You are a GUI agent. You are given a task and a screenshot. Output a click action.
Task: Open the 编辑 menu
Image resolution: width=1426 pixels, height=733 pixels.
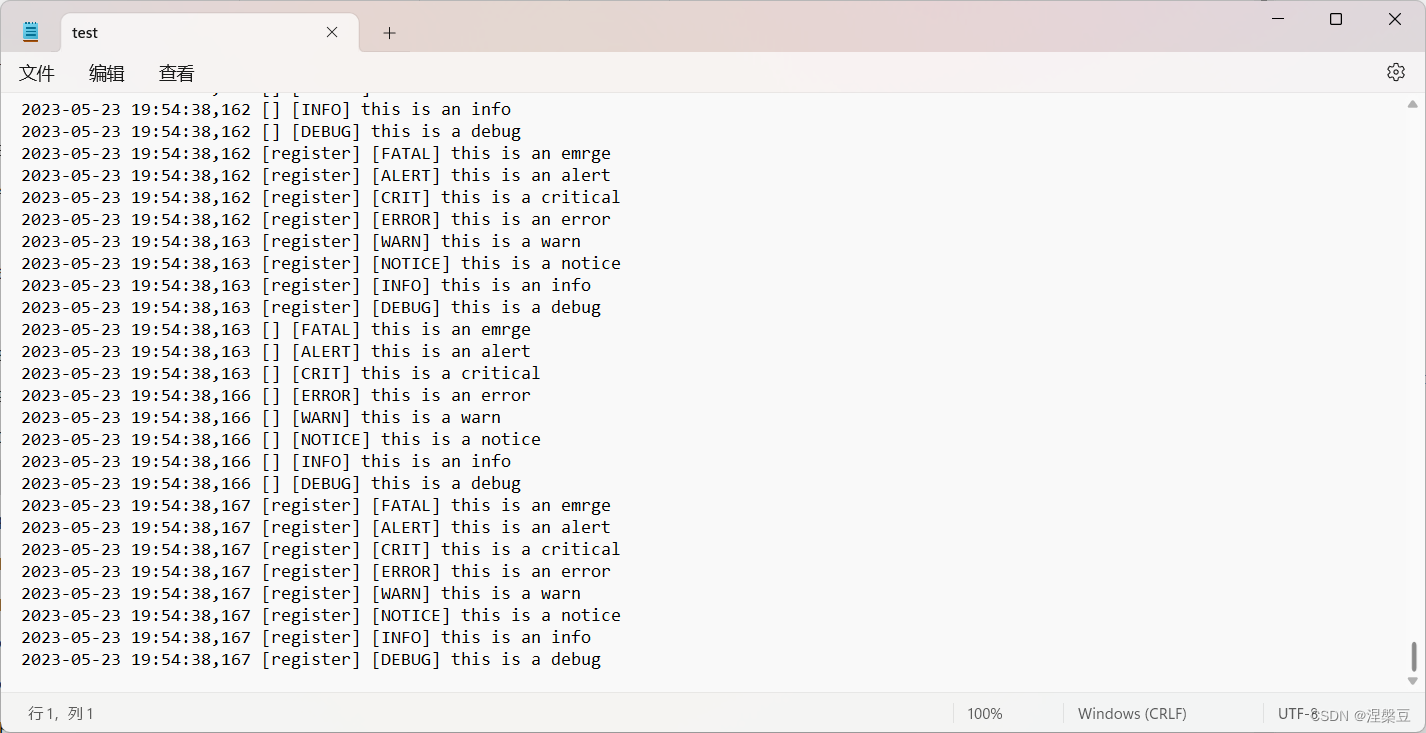point(107,73)
